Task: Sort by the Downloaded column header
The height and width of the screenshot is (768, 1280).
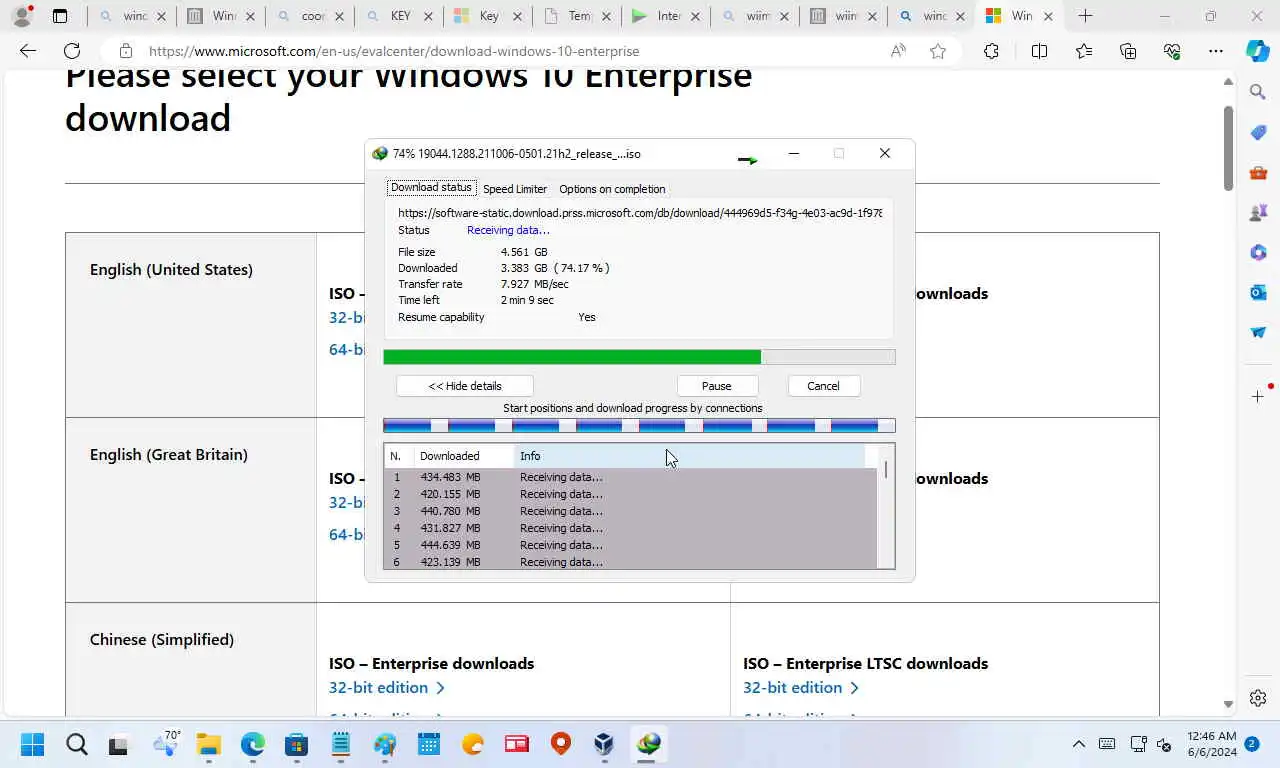Action: [x=464, y=456]
